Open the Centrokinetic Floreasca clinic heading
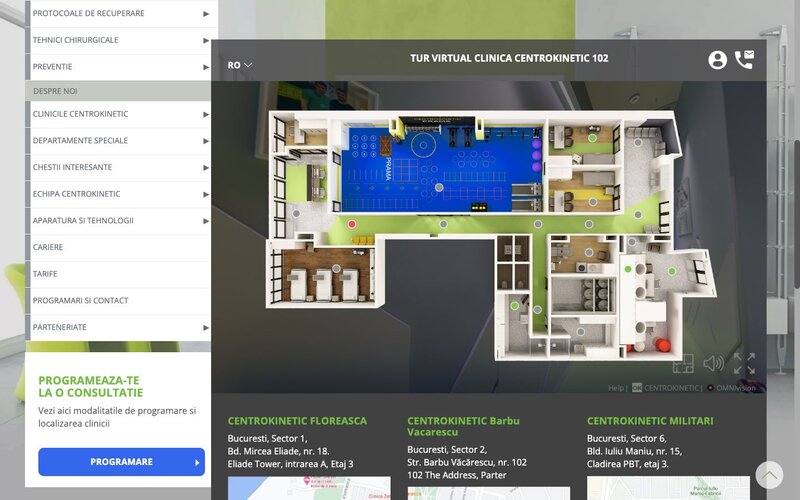The image size is (800, 500). (297, 421)
